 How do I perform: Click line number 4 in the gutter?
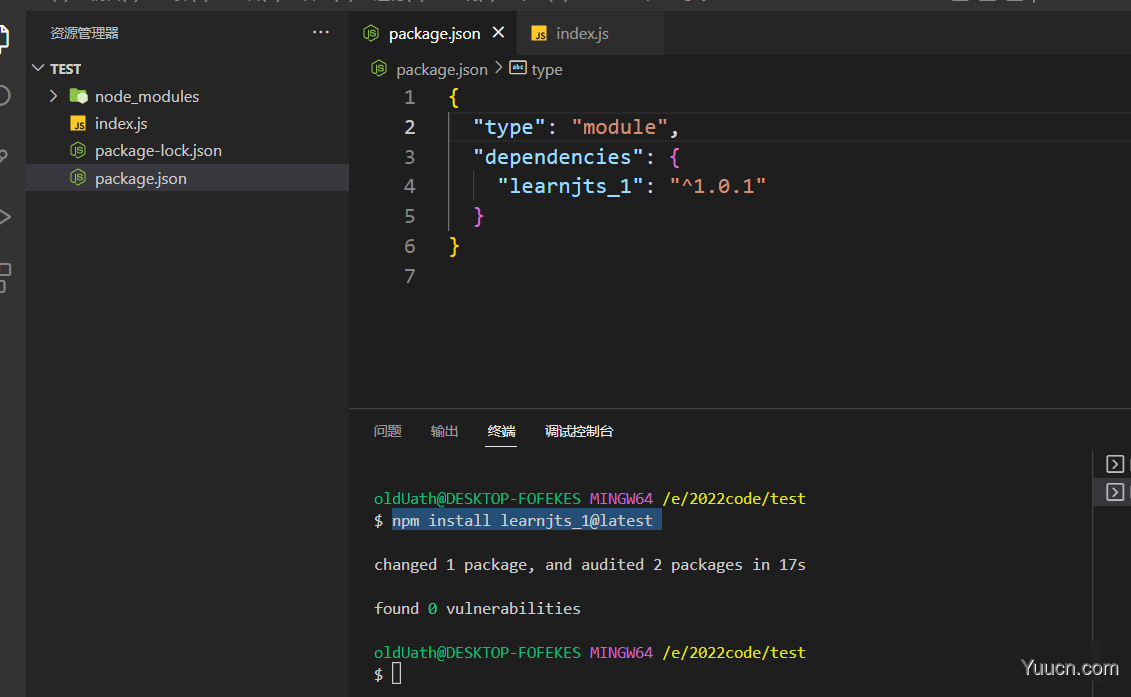[410, 187]
